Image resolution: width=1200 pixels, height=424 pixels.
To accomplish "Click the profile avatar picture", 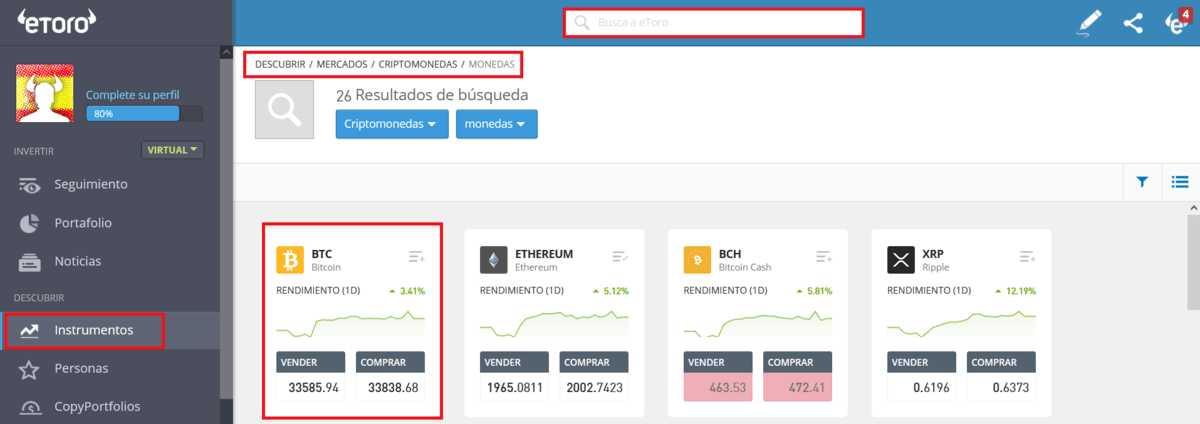I will click(x=45, y=94).
